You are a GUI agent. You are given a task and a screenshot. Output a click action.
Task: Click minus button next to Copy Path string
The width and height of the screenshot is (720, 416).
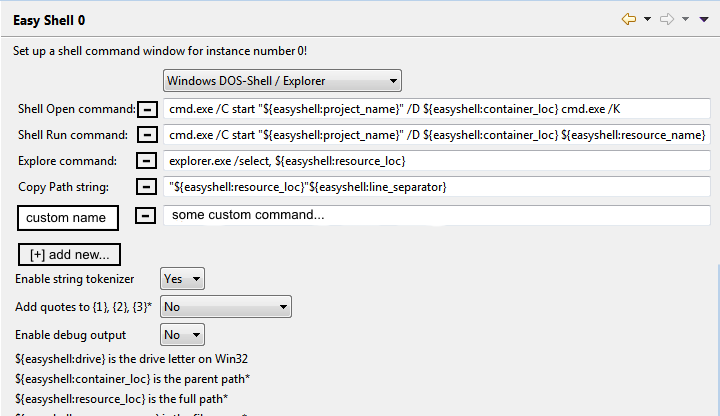pos(146,187)
